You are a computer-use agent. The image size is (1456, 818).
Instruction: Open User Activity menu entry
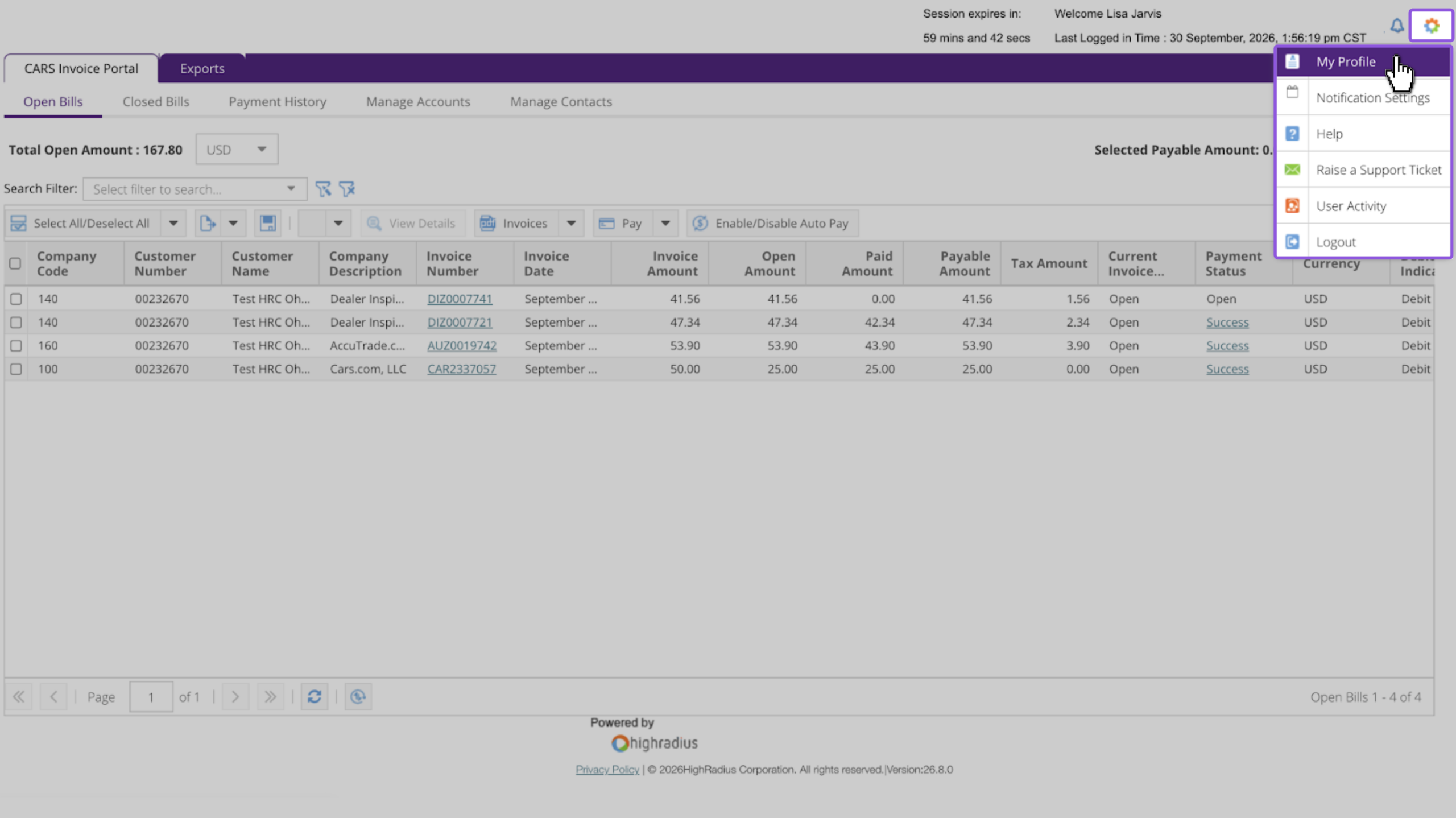(x=1363, y=206)
